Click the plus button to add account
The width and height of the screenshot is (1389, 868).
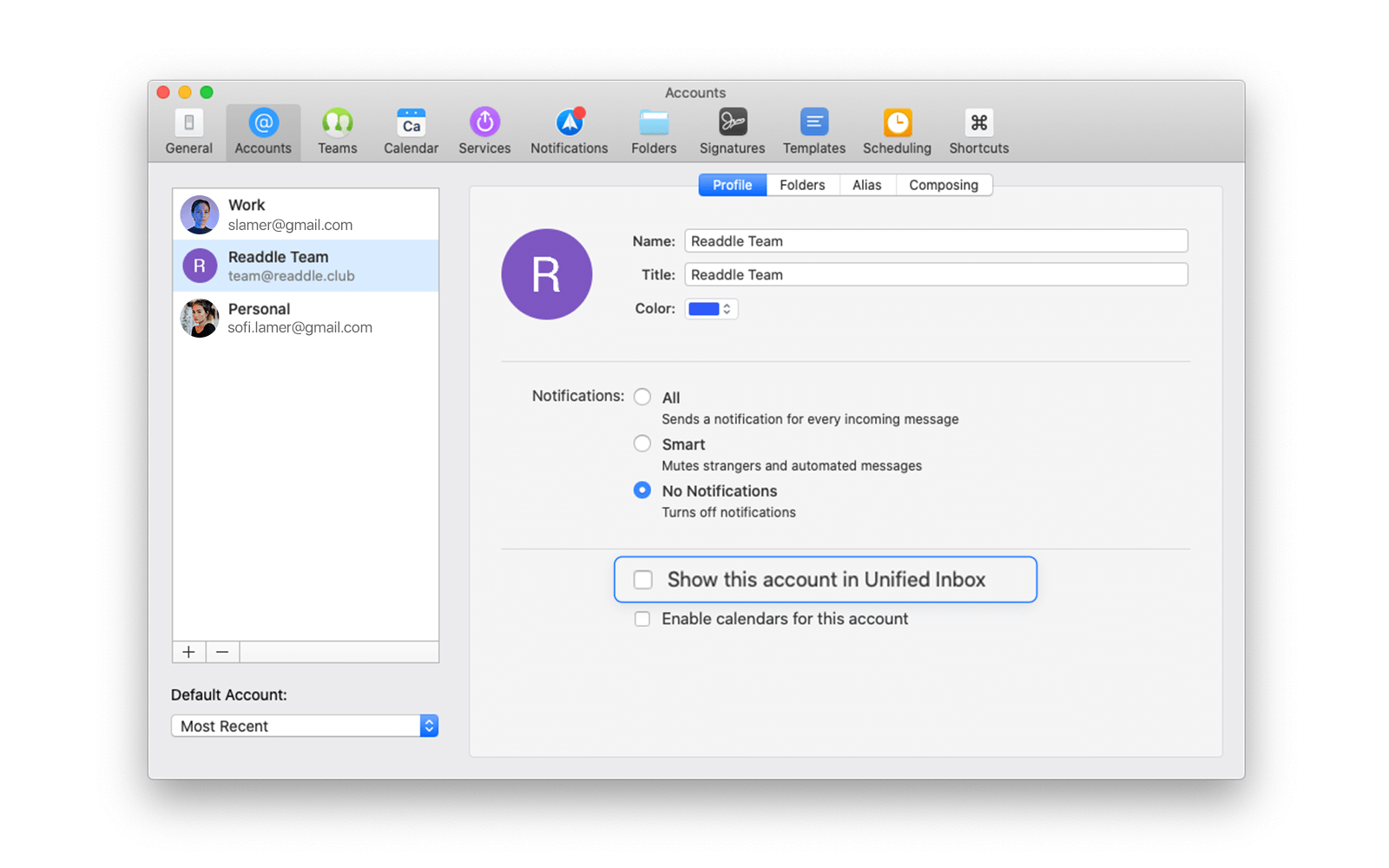click(x=188, y=652)
